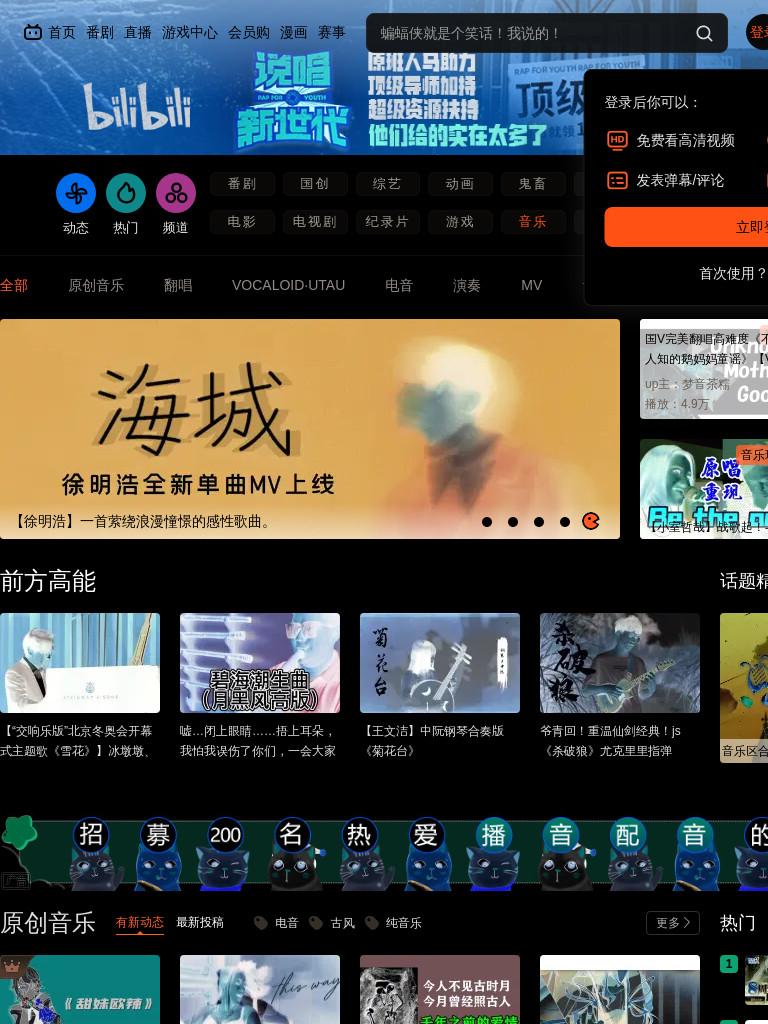The width and height of the screenshot is (768, 1024).
Task: Open the 首页 nav item
Action: tap(62, 33)
